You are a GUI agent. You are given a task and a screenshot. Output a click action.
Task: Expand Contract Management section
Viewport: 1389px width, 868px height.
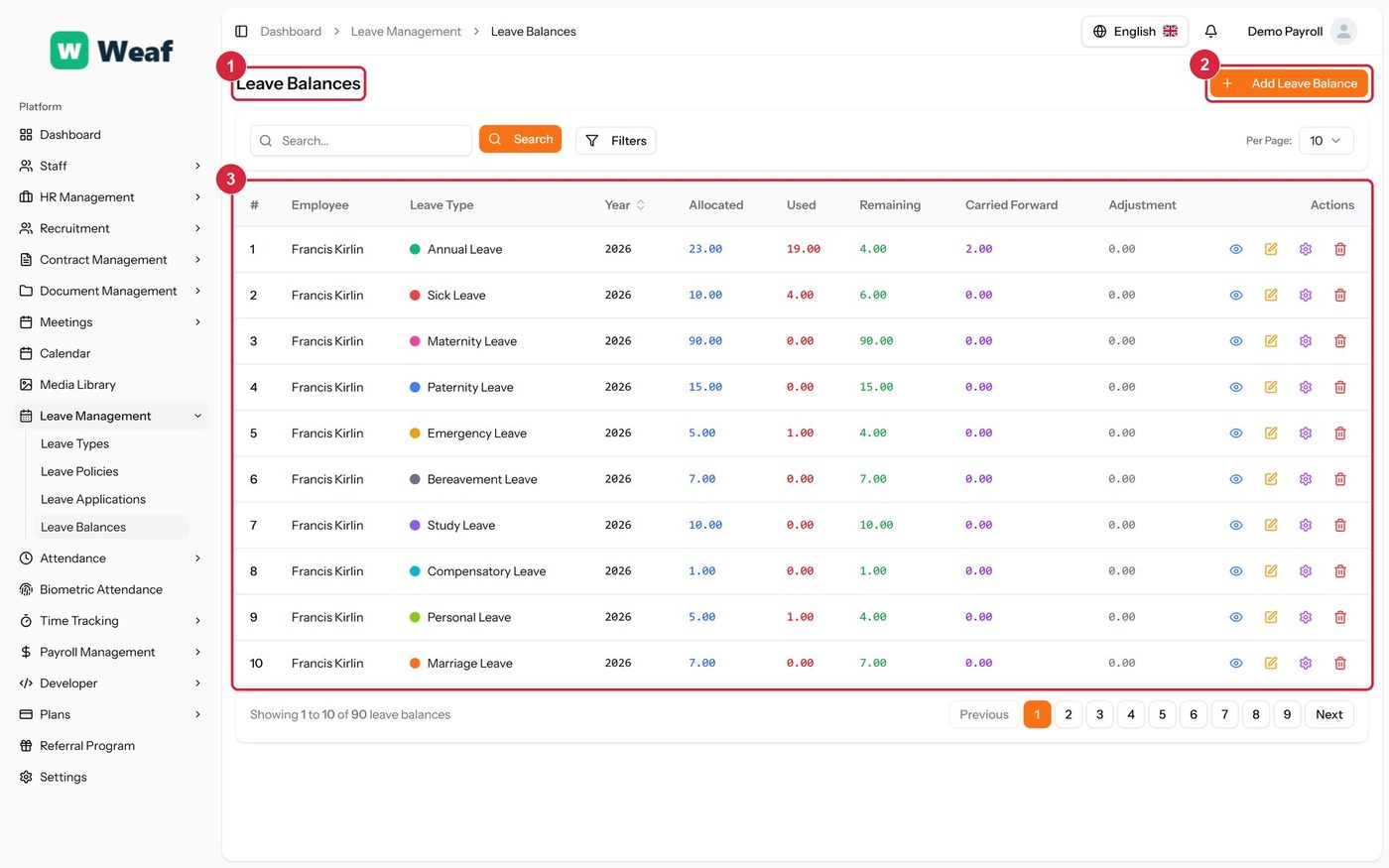pos(110,260)
